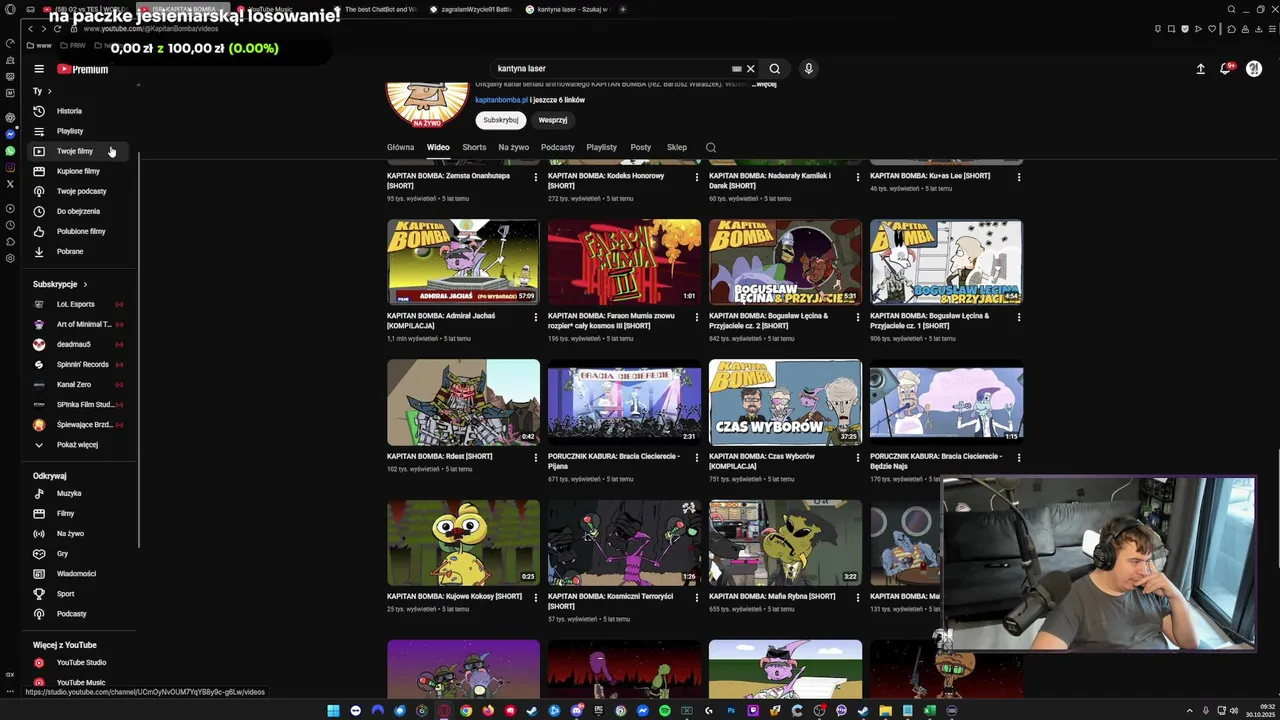The width and height of the screenshot is (1280, 720).
Task: Search within the channel using magnifier icon
Action: point(711,148)
